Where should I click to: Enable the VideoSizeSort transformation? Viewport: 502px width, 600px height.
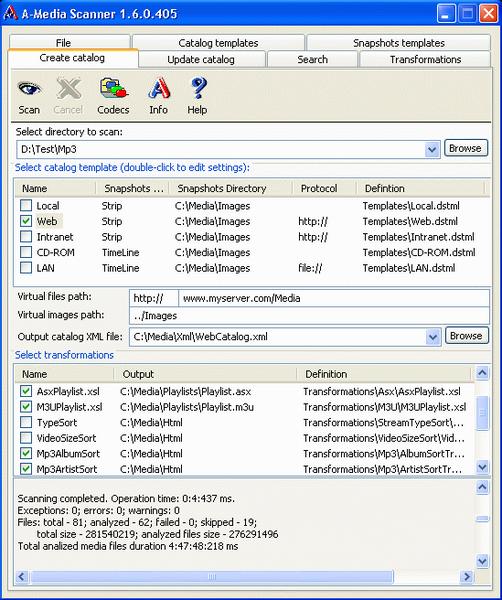coord(26,438)
